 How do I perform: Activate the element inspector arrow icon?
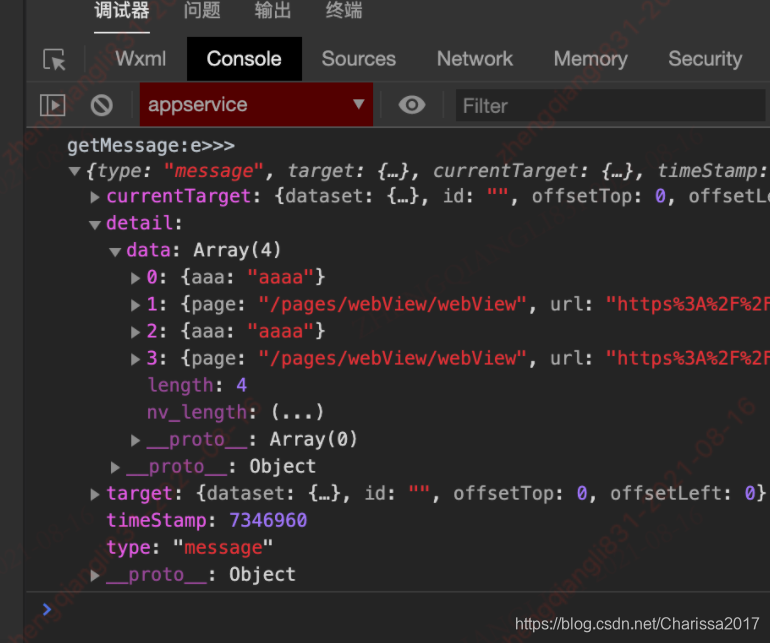(x=54, y=60)
